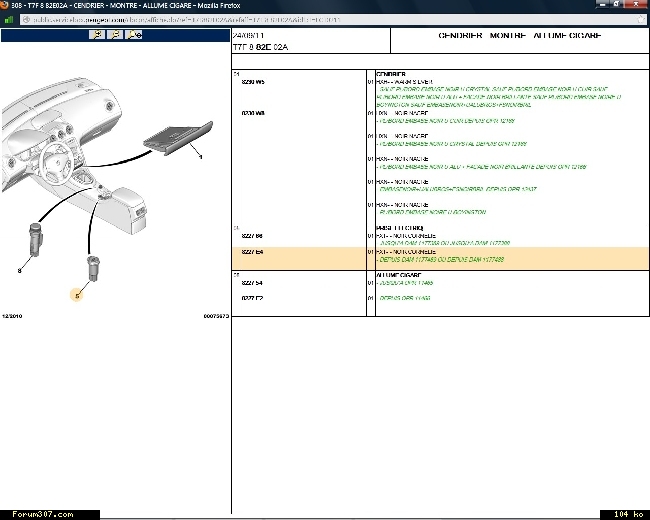This screenshot has height=520, width=650.
Task: Select callout number 8 below the left lighter
Action: click(x=19, y=271)
